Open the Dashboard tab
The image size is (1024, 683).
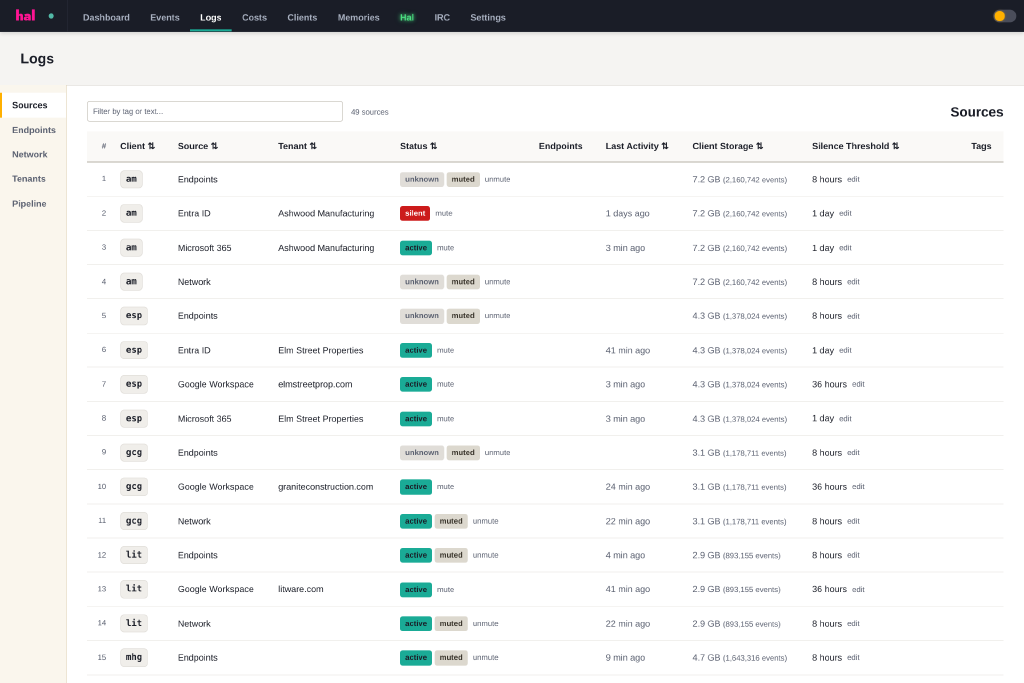[x=106, y=18]
